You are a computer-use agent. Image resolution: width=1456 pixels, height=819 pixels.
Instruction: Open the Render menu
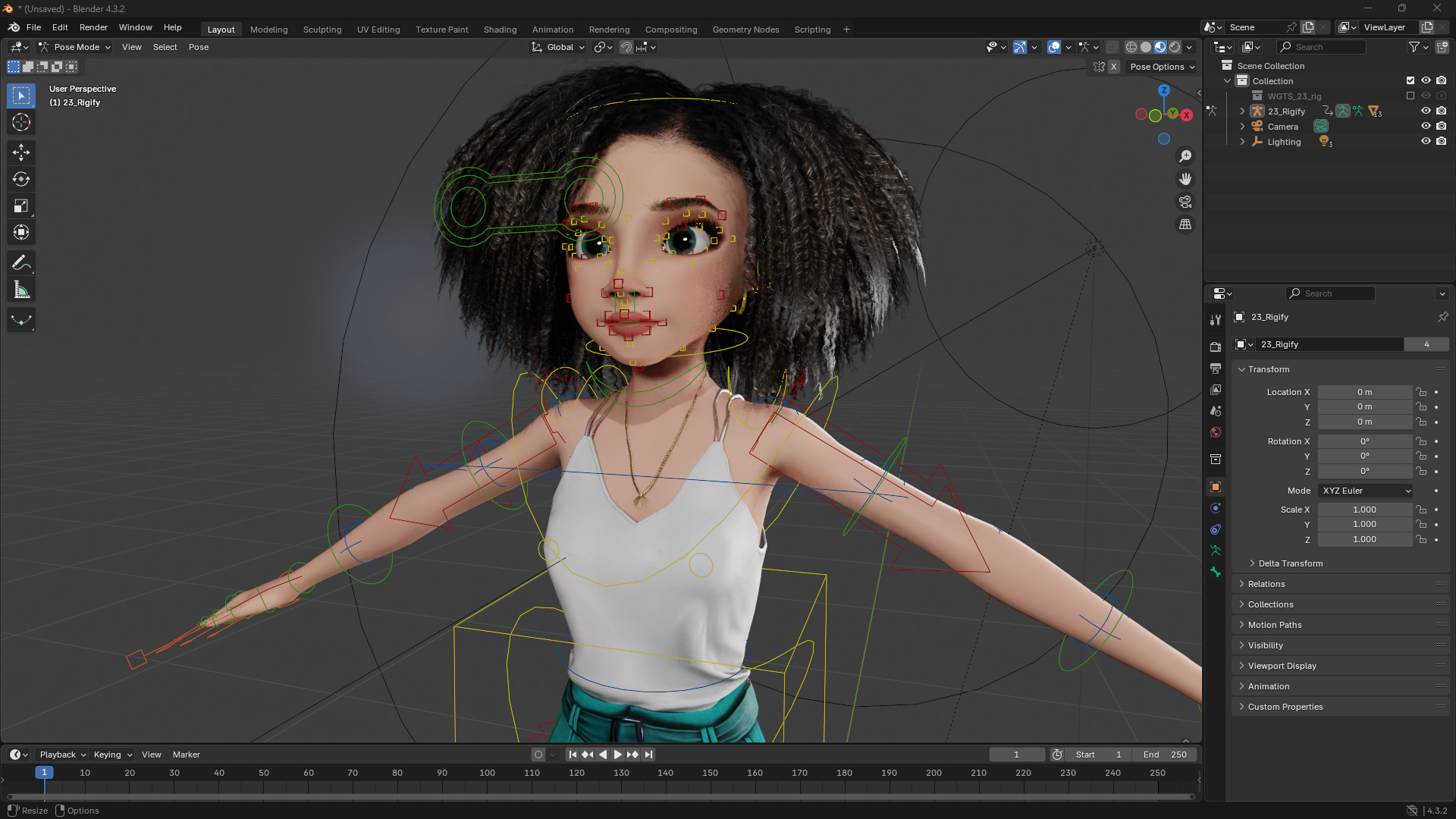(93, 27)
